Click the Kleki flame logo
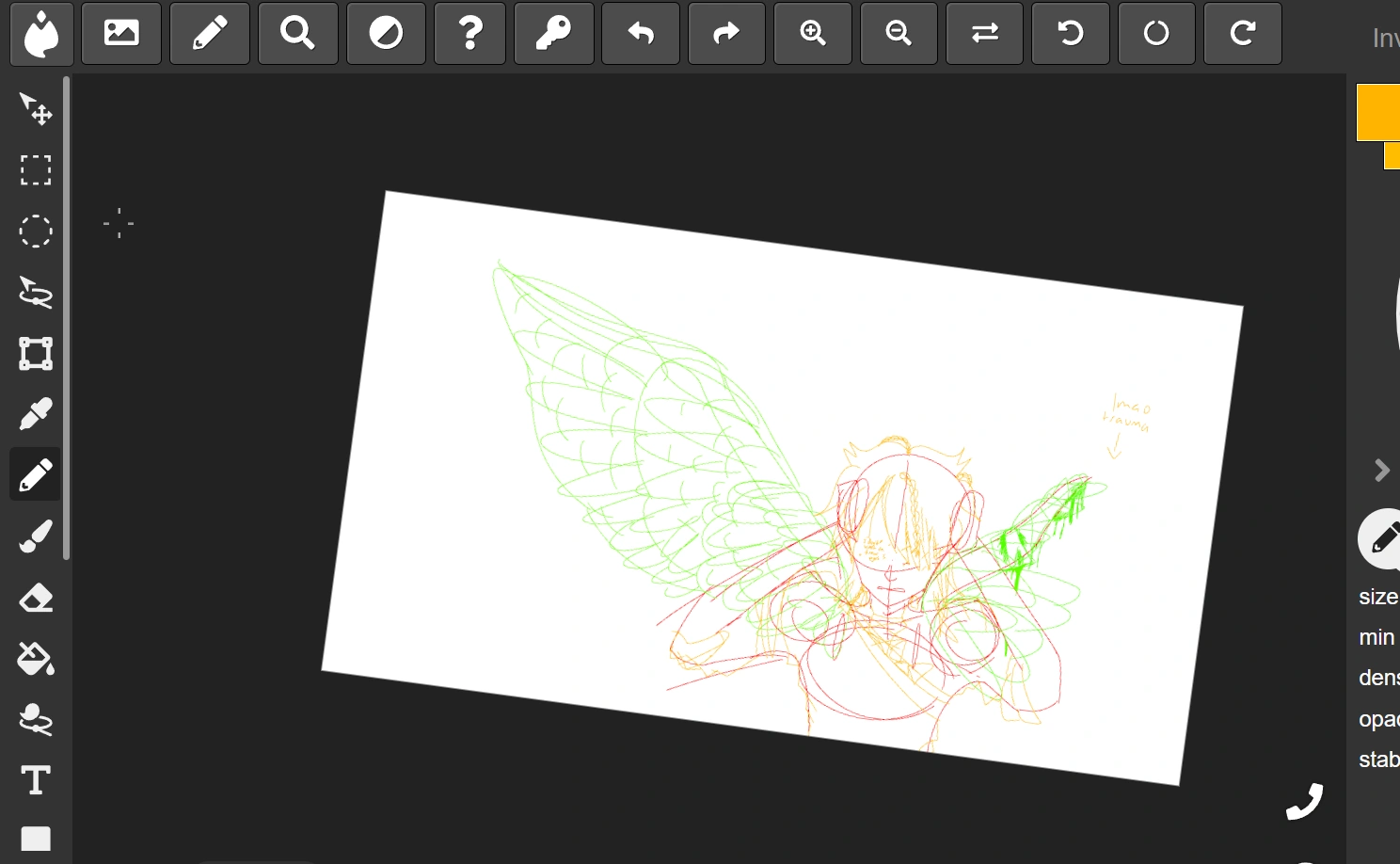The image size is (1400, 864). tap(41, 35)
